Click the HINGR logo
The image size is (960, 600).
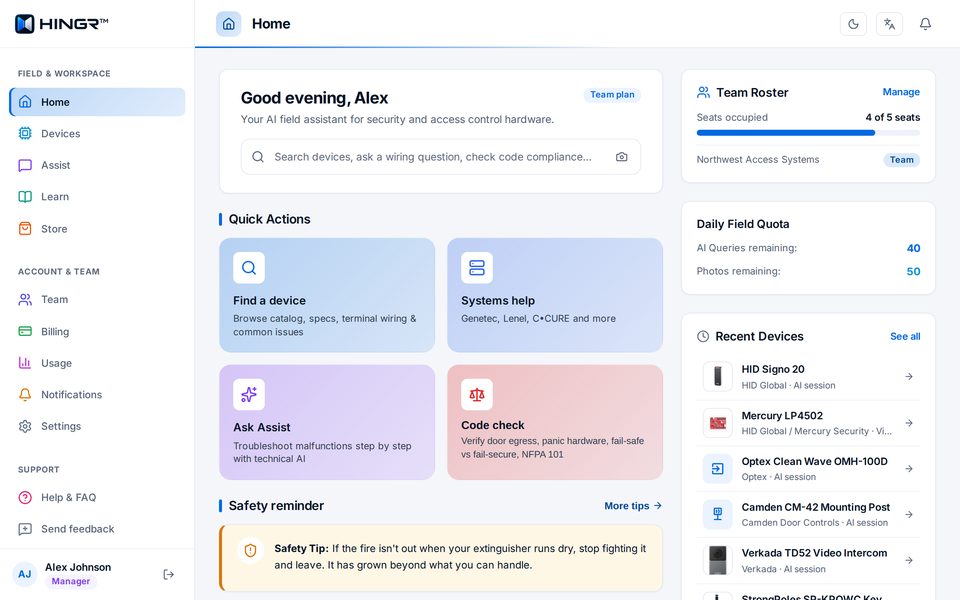(61, 24)
